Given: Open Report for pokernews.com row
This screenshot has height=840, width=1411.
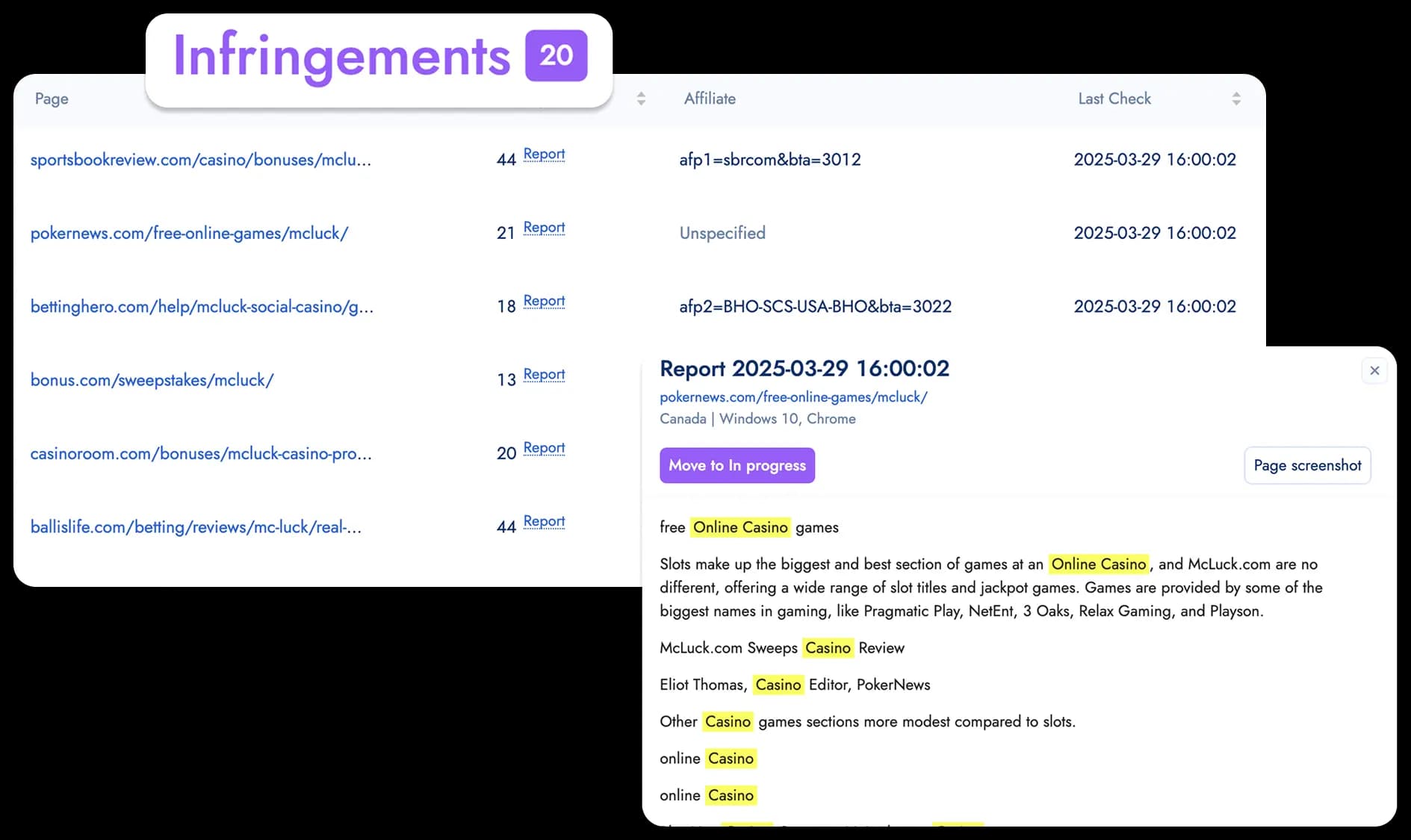Looking at the screenshot, I should click(x=544, y=227).
